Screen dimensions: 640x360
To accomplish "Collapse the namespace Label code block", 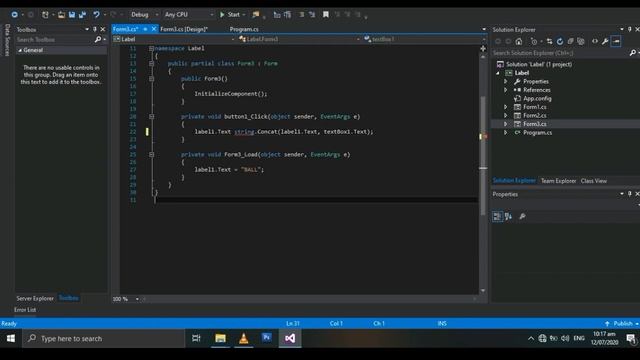I will pos(151,49).
